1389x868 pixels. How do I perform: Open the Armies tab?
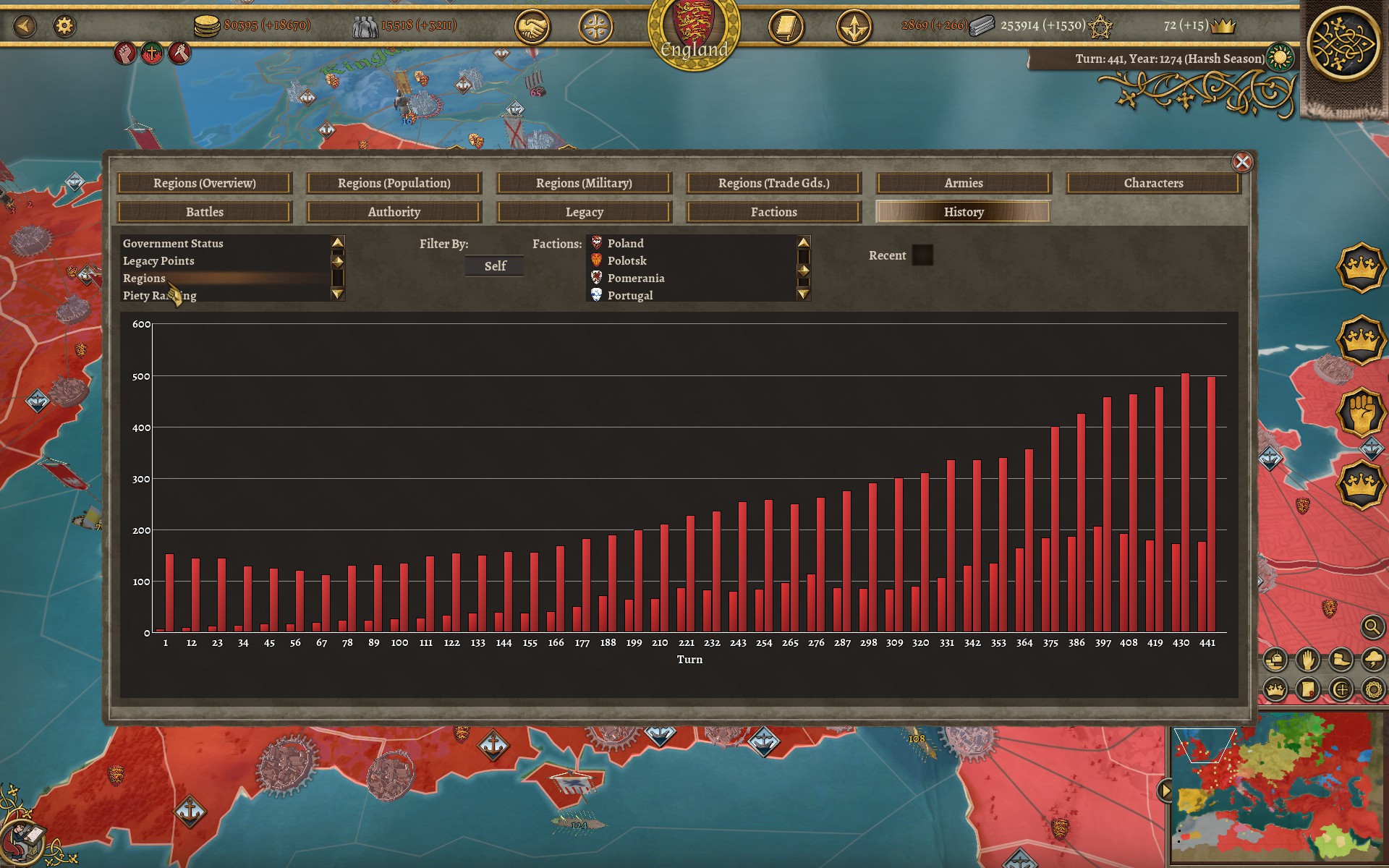tap(964, 183)
